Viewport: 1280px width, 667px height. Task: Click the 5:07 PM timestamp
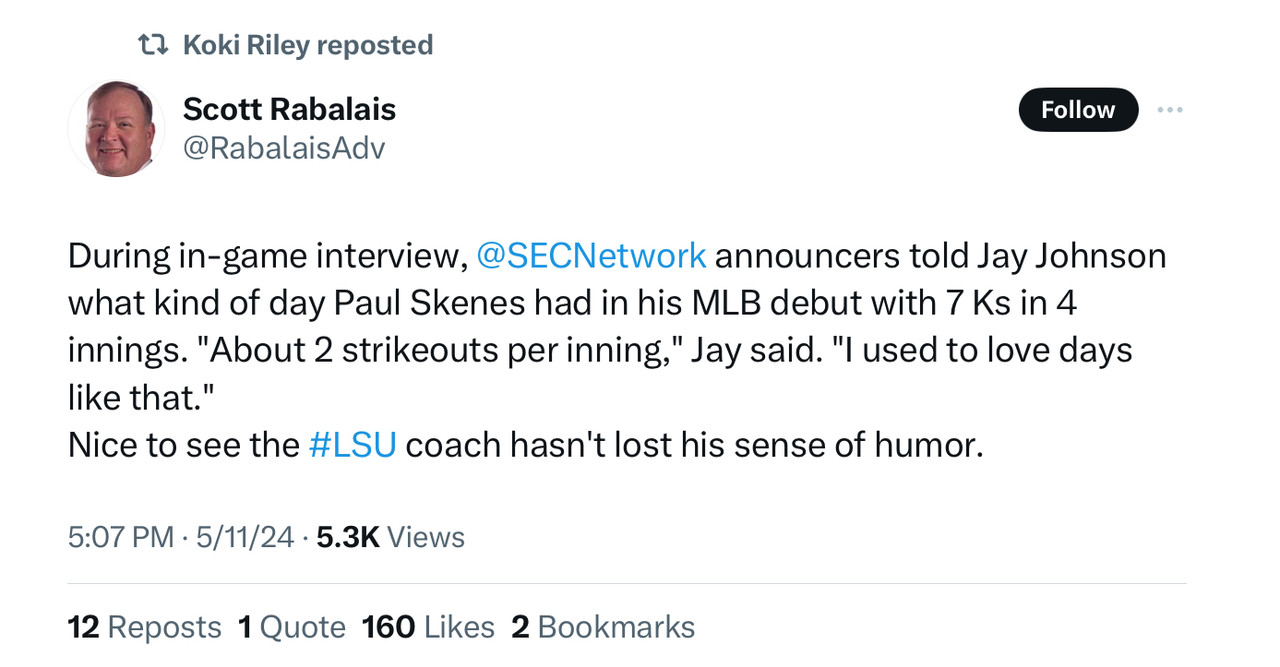coord(121,537)
